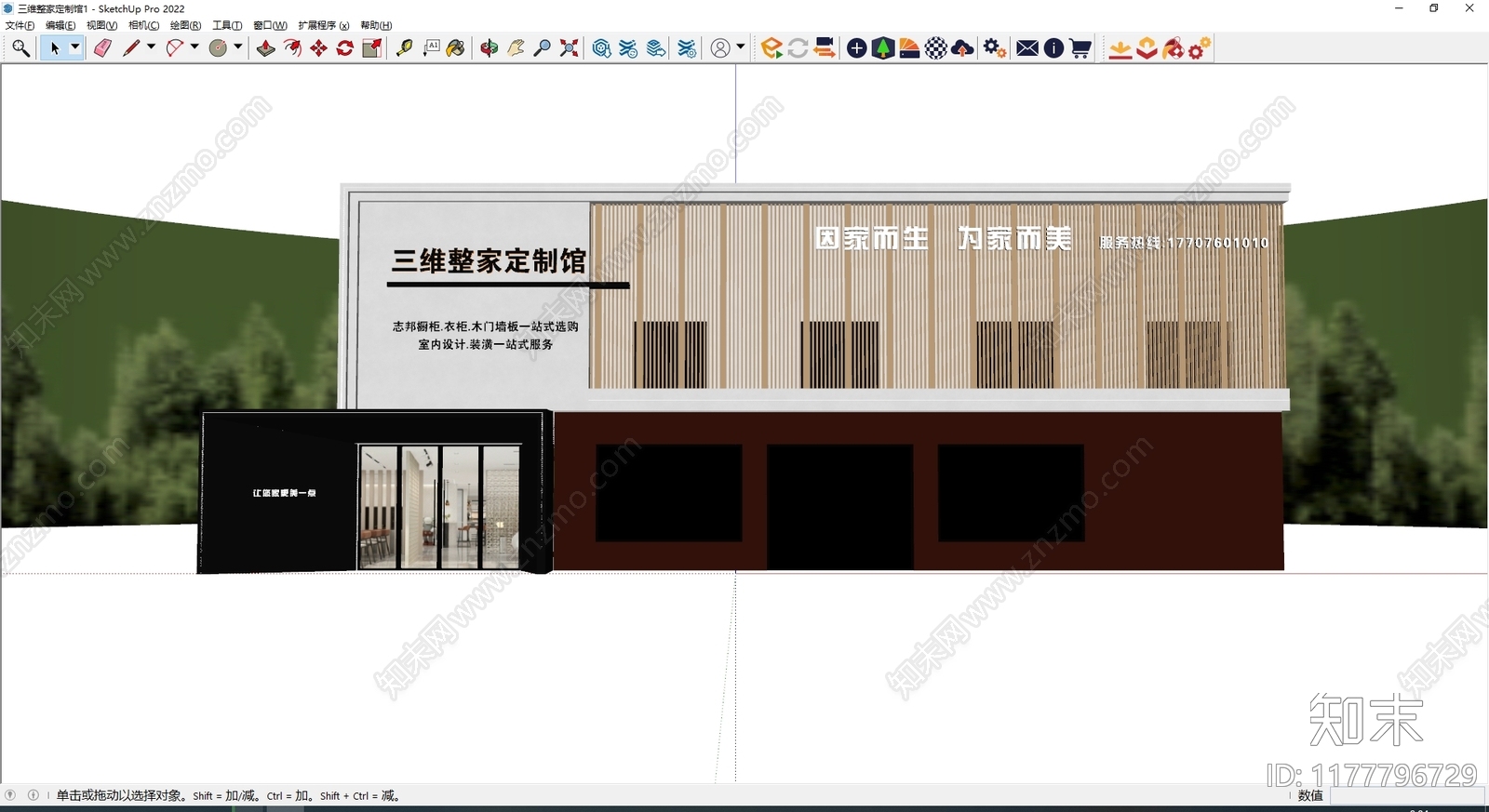The width and height of the screenshot is (1489, 812).
Task: Click the status bar info circle icon
Action: pos(34,795)
